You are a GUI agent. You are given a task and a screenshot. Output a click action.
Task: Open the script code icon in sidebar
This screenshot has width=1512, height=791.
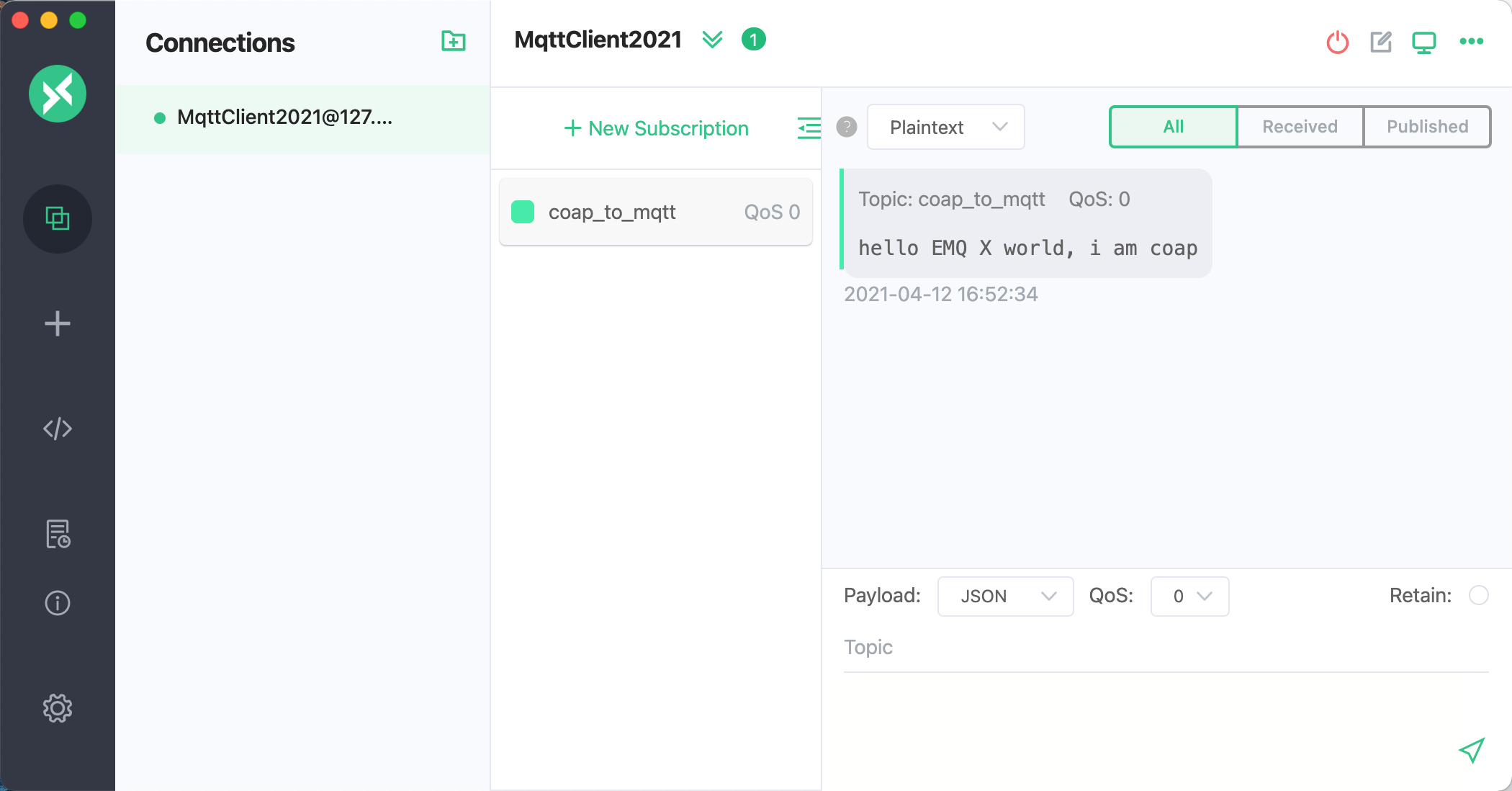(x=58, y=429)
